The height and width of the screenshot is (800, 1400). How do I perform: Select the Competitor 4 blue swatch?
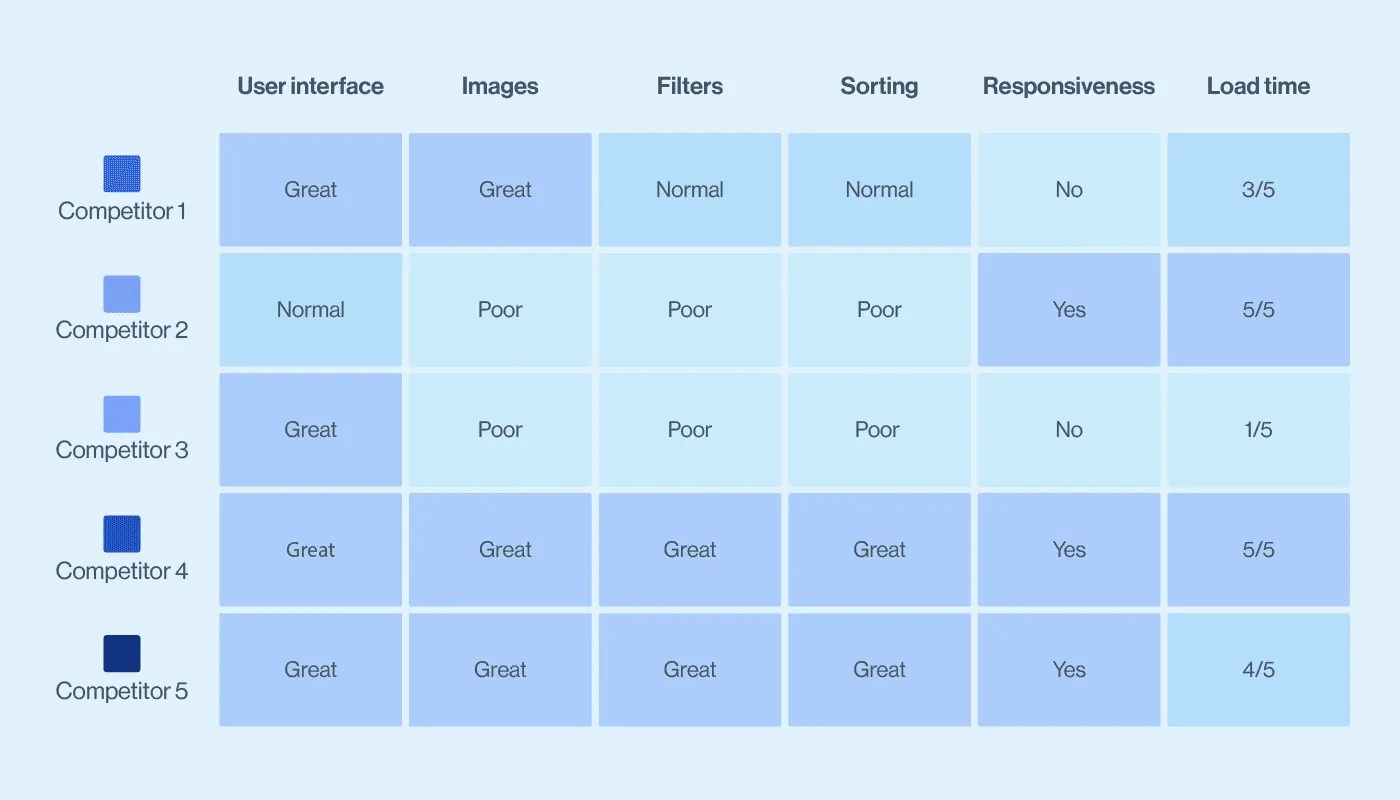point(122,534)
